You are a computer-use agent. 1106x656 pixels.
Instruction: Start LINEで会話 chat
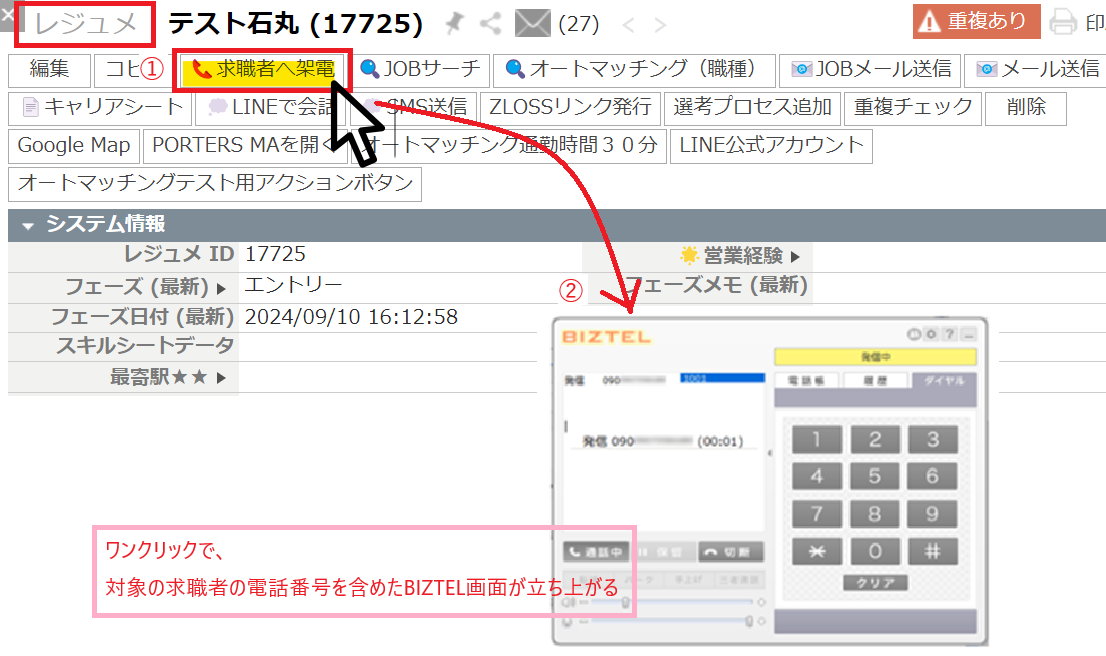[x=272, y=107]
